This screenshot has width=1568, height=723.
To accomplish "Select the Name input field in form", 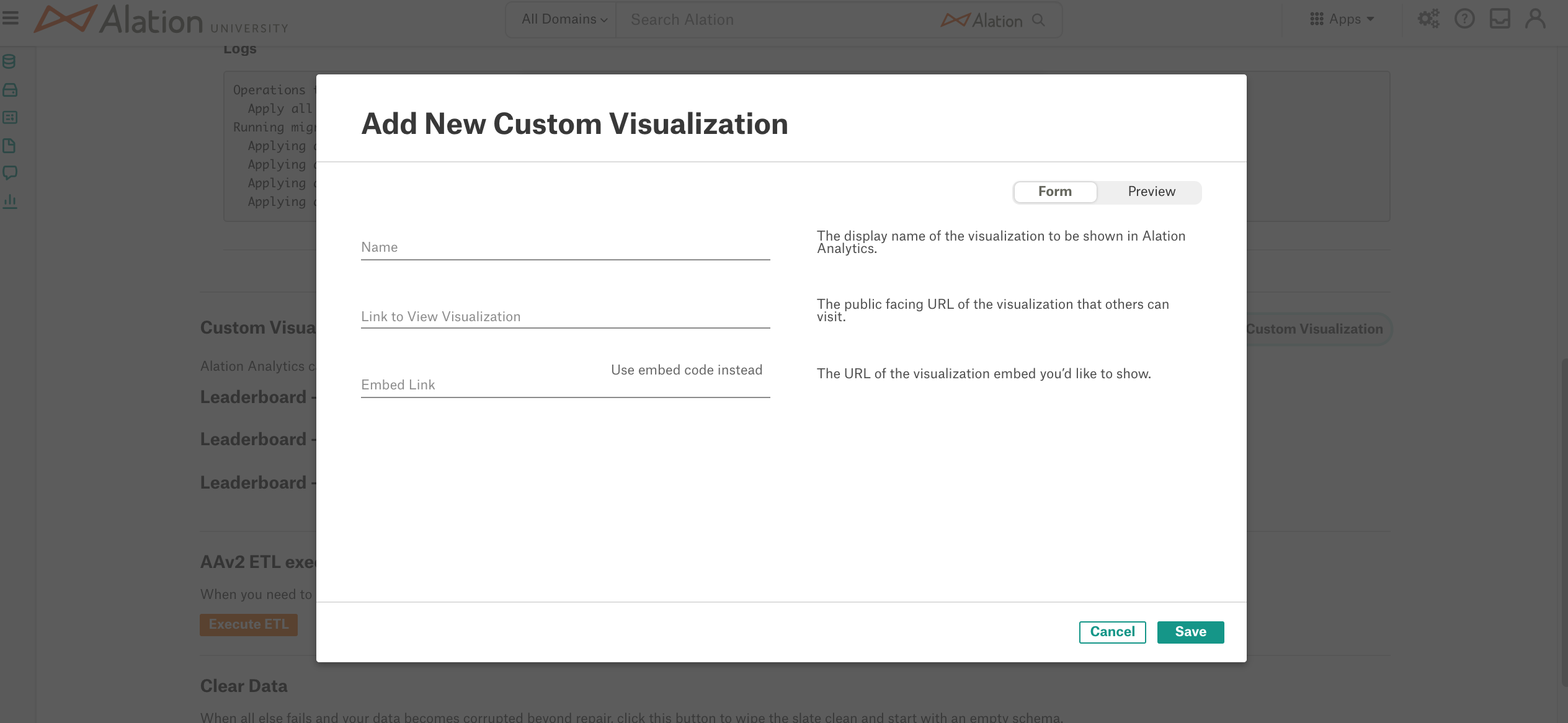I will pos(565,247).
